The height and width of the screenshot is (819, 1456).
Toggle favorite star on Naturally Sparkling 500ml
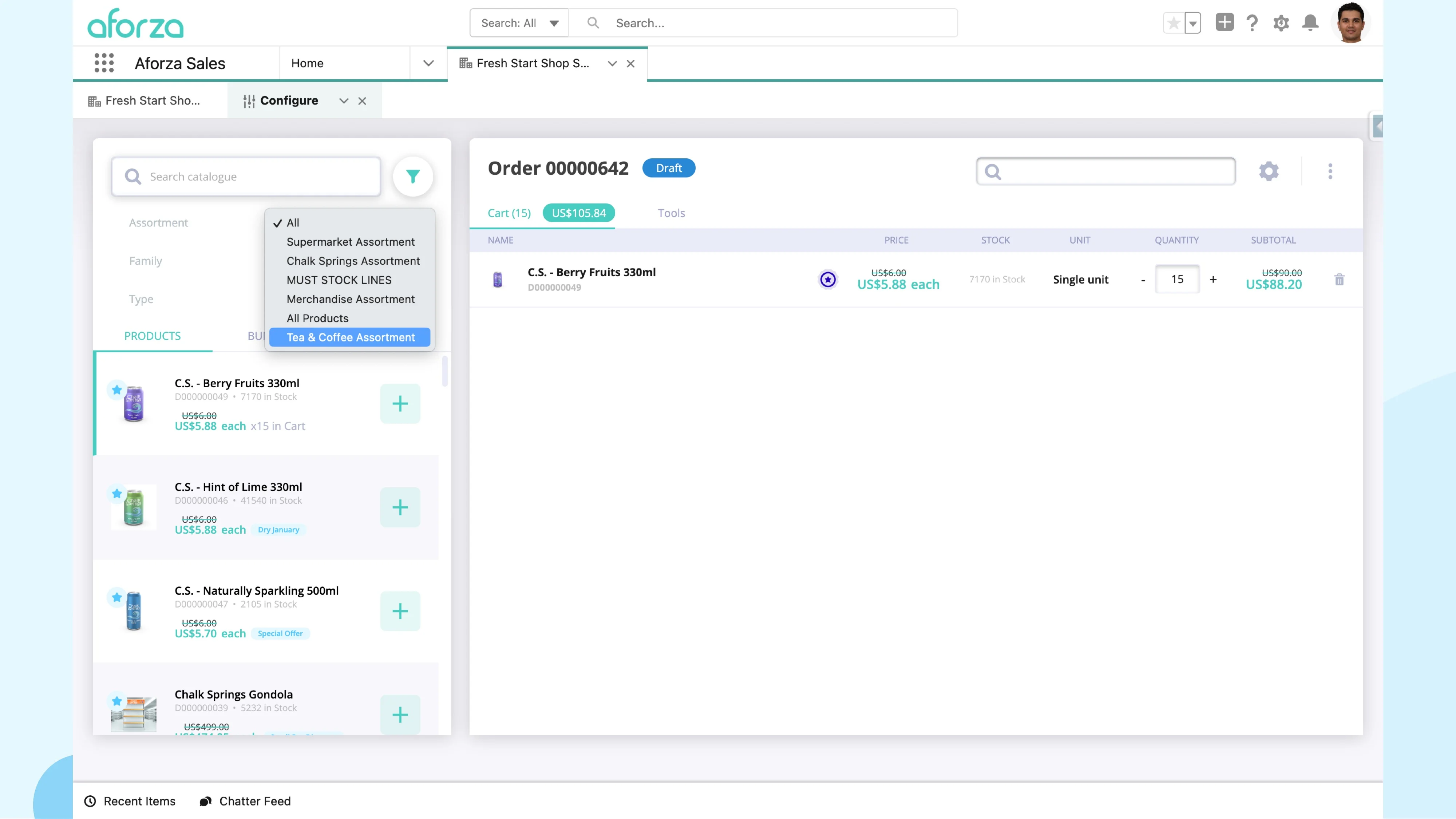click(116, 597)
